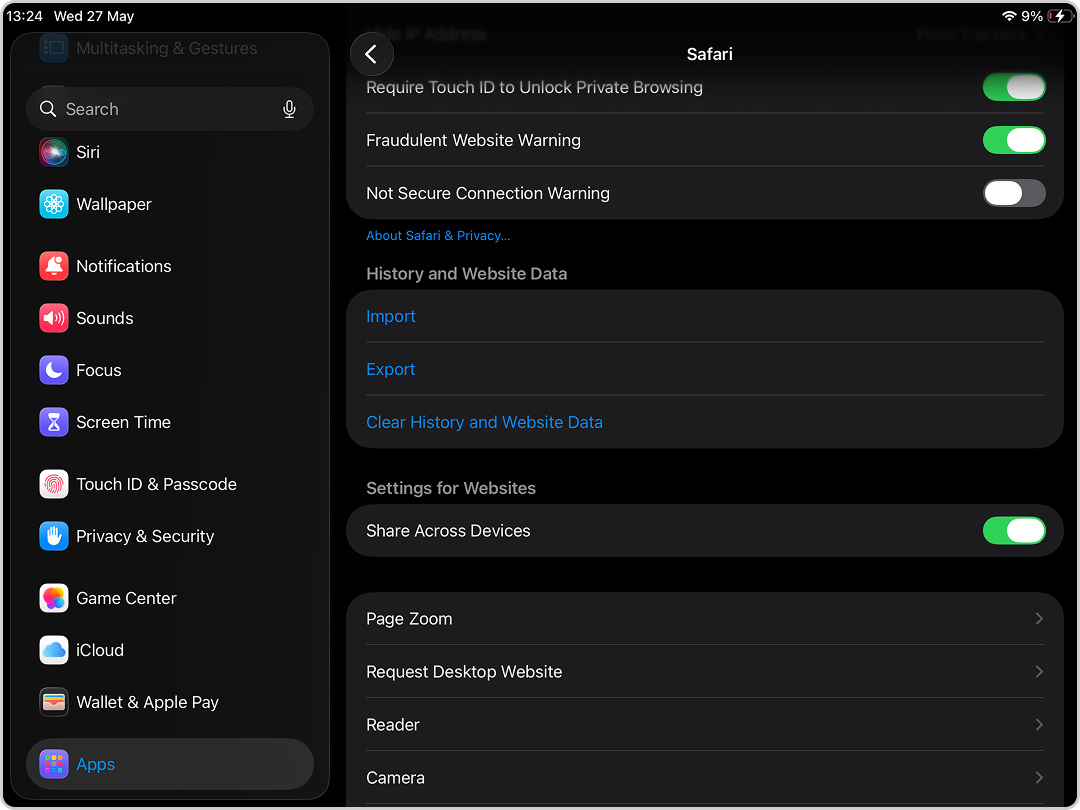
Task: Open Reader settings chevron
Action: click(1039, 725)
